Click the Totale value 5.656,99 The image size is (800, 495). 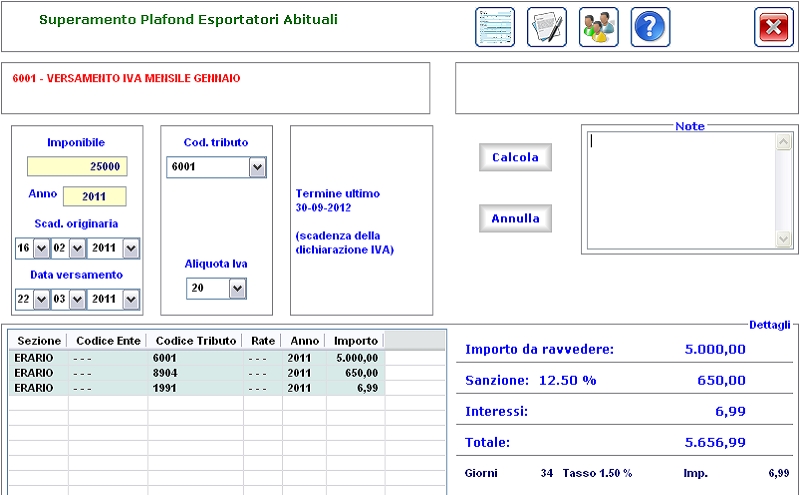tap(715, 442)
